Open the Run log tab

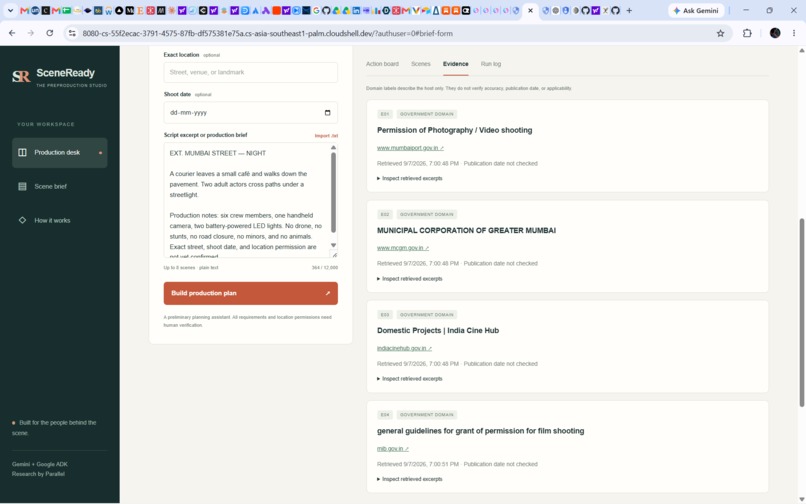pyautogui.click(x=490, y=64)
